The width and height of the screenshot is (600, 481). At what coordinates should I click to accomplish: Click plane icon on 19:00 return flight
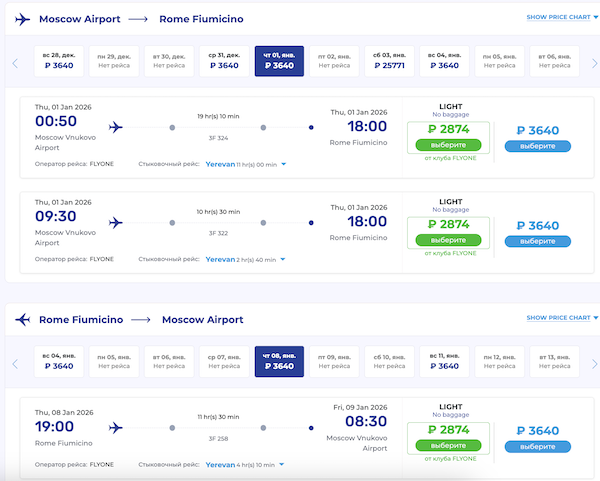pos(115,428)
